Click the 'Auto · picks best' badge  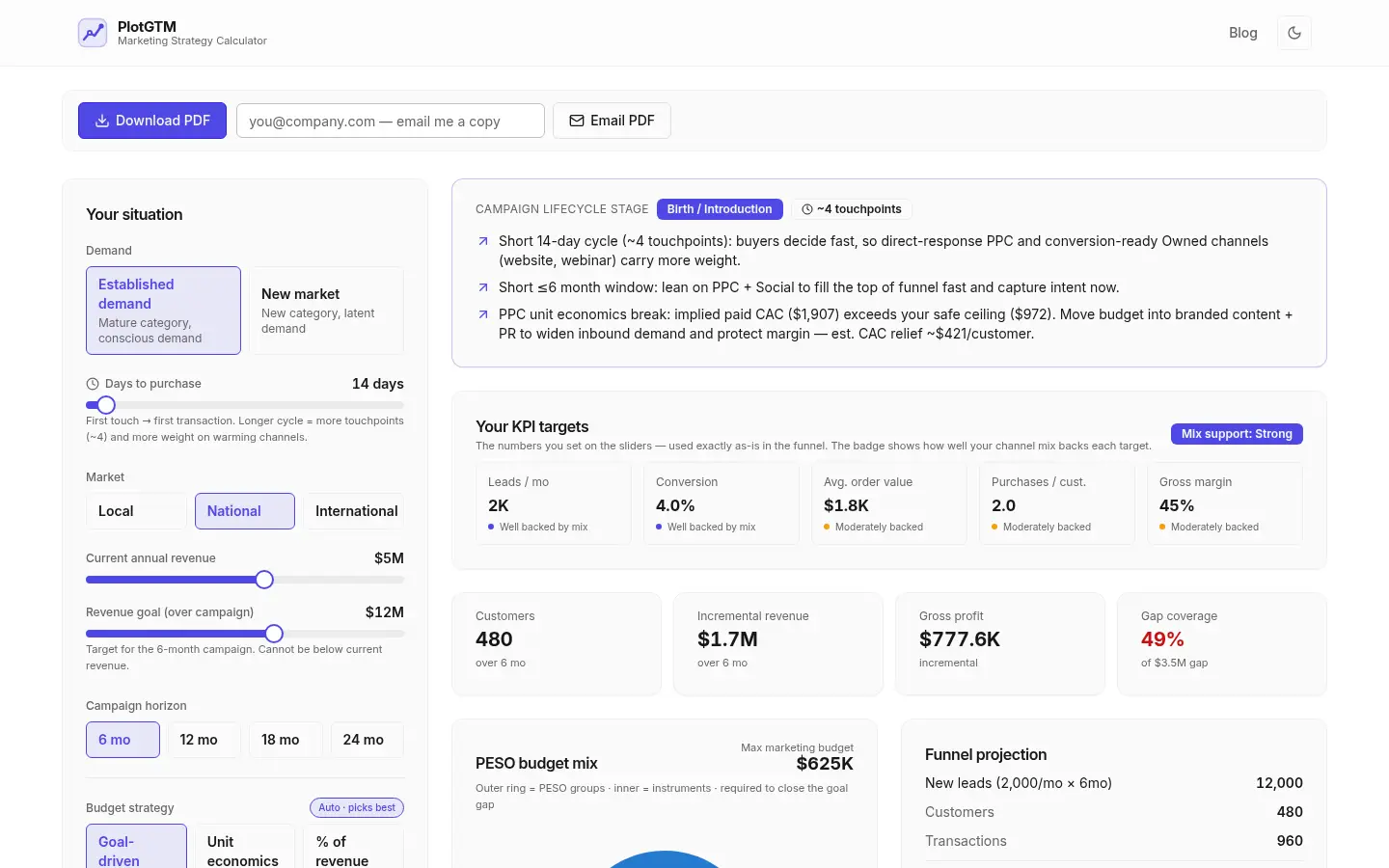pyautogui.click(x=357, y=808)
